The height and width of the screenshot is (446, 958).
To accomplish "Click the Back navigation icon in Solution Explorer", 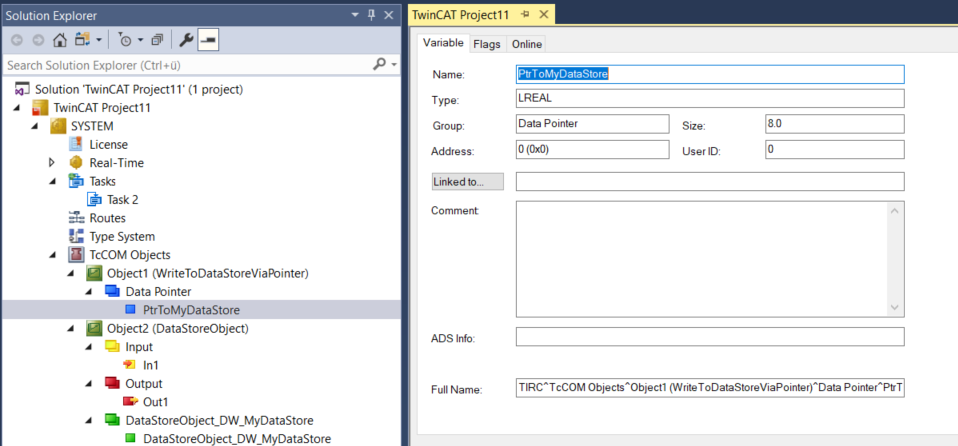I will [17, 40].
